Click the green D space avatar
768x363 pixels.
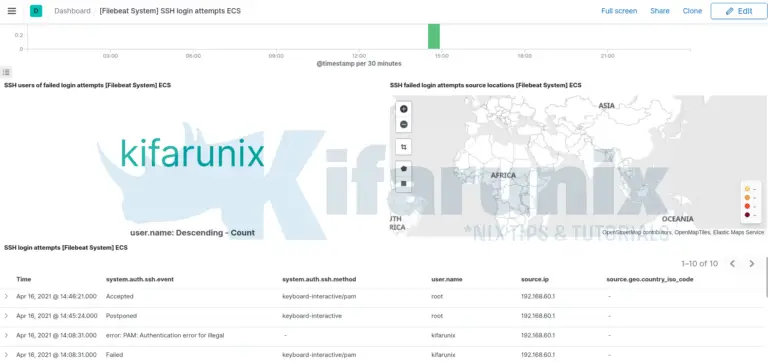point(36,11)
